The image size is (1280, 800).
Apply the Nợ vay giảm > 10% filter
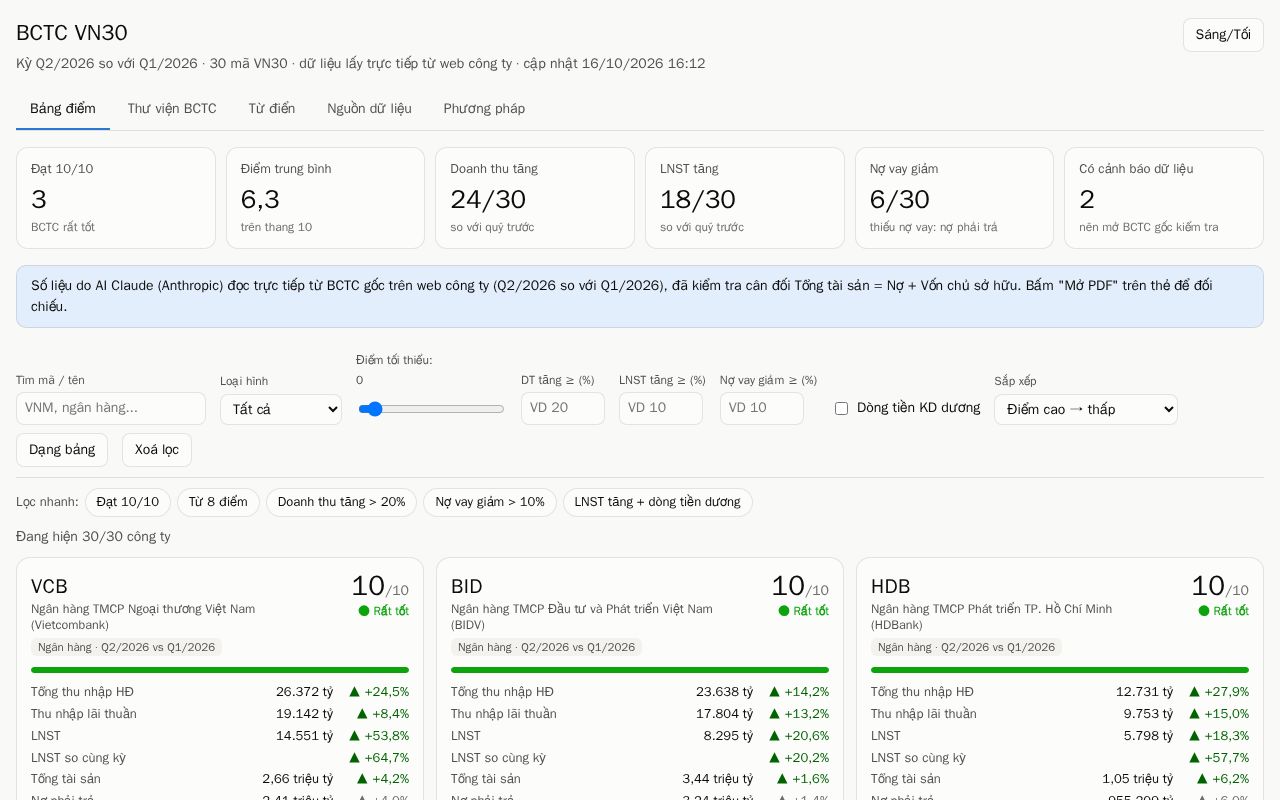[490, 502]
